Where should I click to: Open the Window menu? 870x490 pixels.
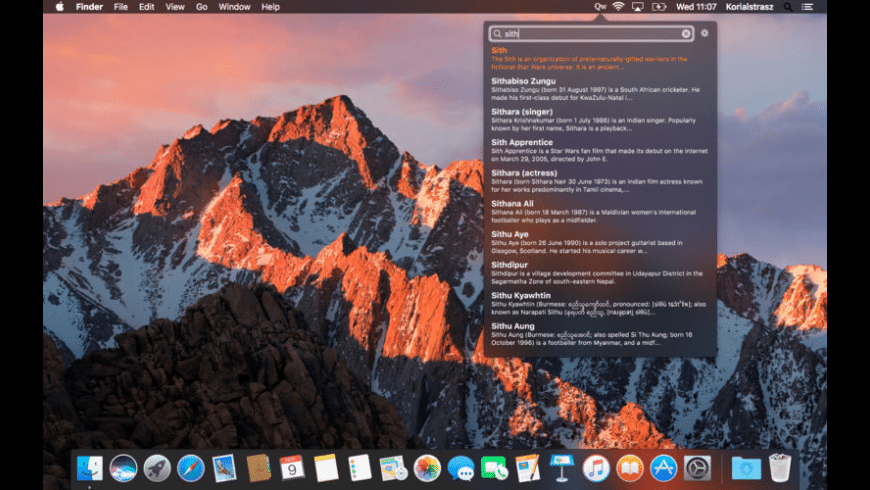[x=234, y=7]
